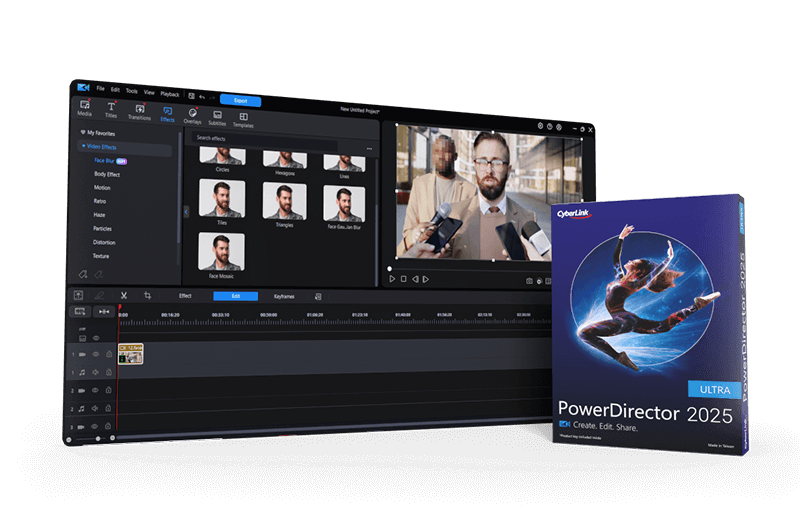This screenshot has height=525, width=800.
Task: Stop the preview playback
Action: point(404,279)
